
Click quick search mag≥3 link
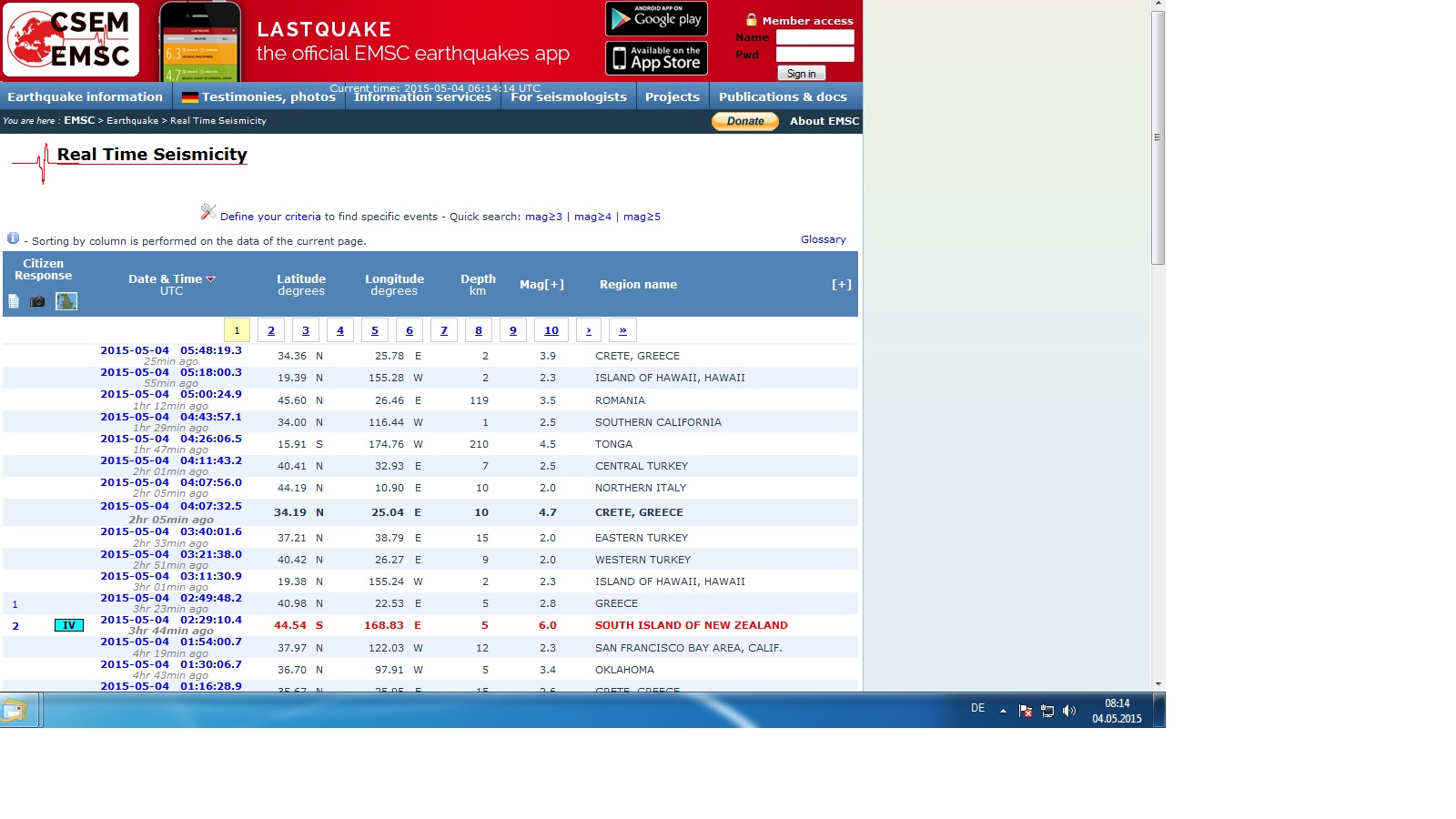point(543,217)
